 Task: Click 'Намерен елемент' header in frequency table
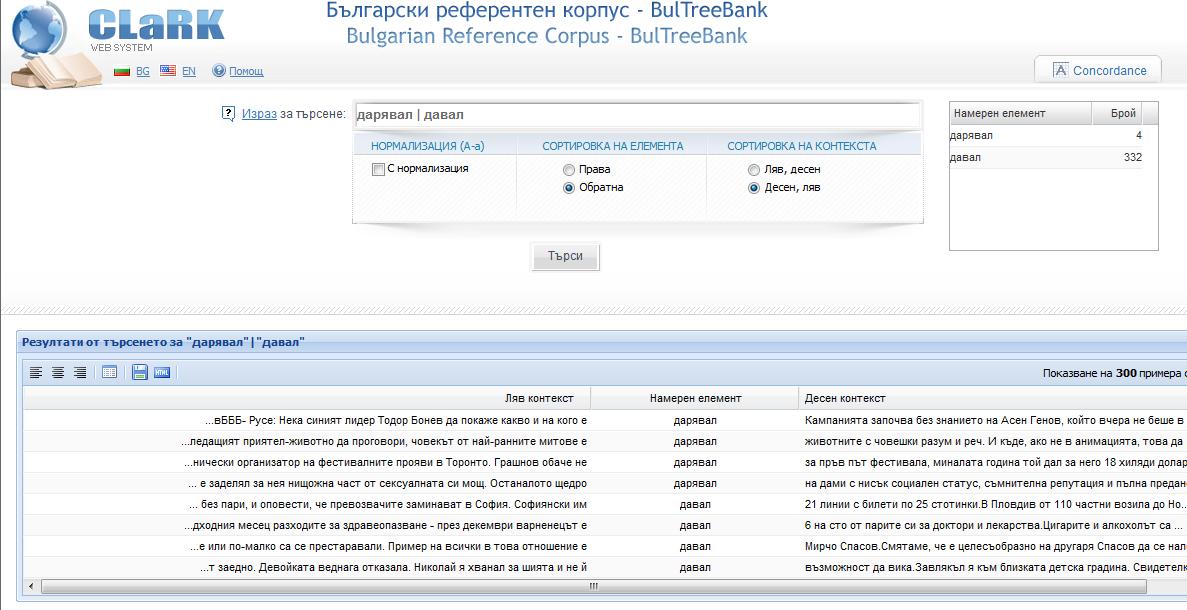pos(1020,114)
